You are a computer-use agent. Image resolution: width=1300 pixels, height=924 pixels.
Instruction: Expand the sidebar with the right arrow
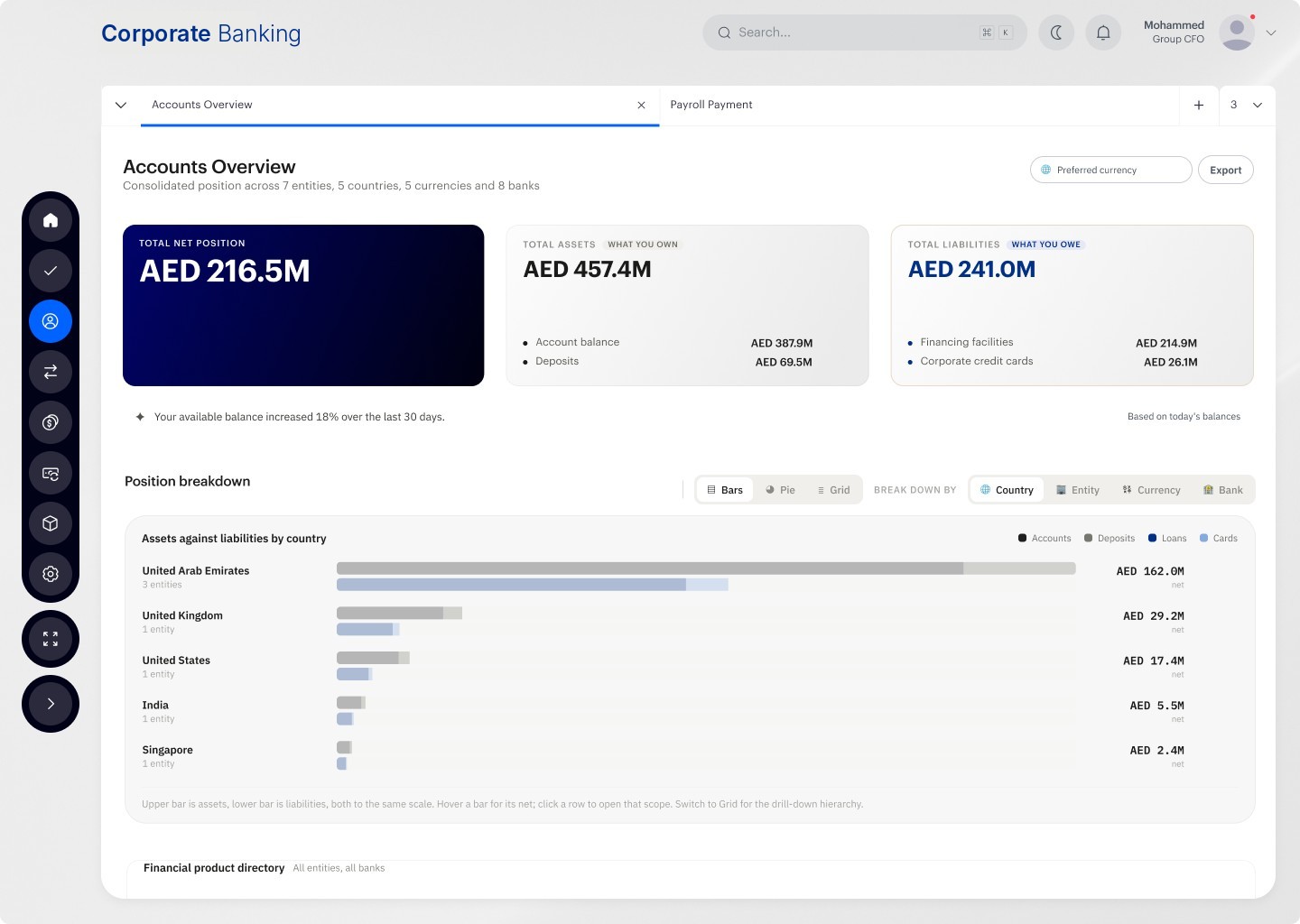pyautogui.click(x=51, y=704)
